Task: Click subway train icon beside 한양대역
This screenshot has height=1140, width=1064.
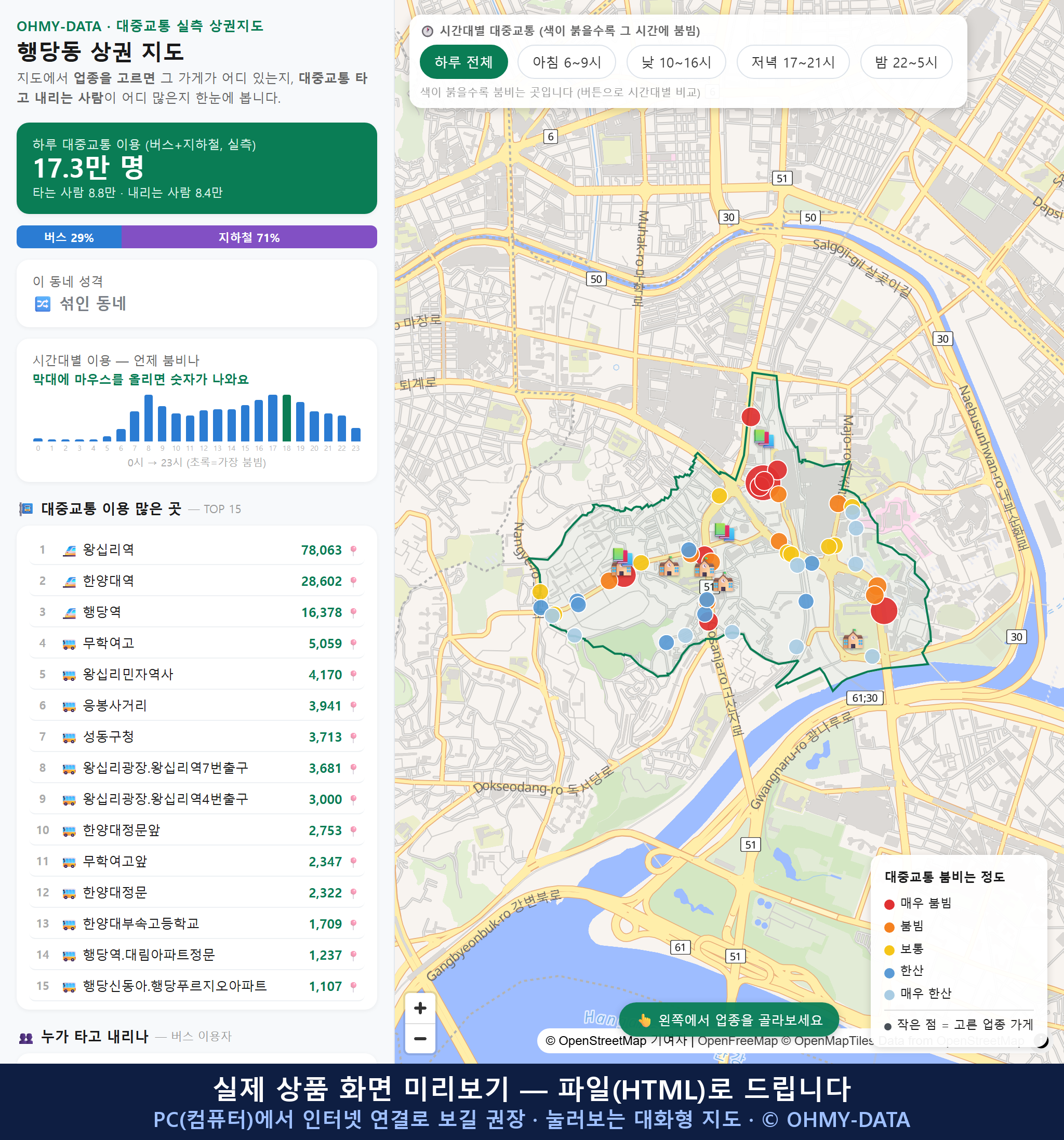Action: click(x=70, y=582)
